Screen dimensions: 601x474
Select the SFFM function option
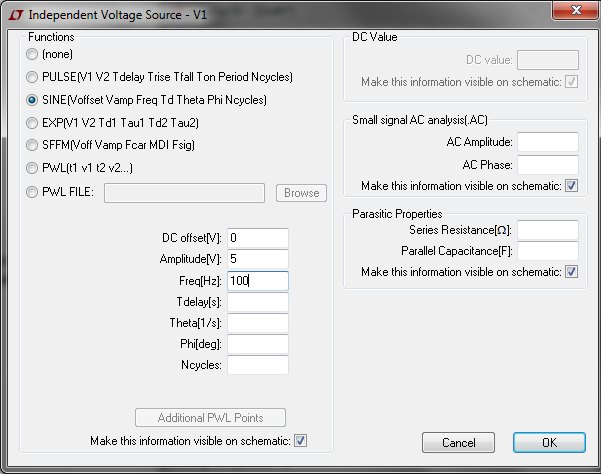pos(32,145)
